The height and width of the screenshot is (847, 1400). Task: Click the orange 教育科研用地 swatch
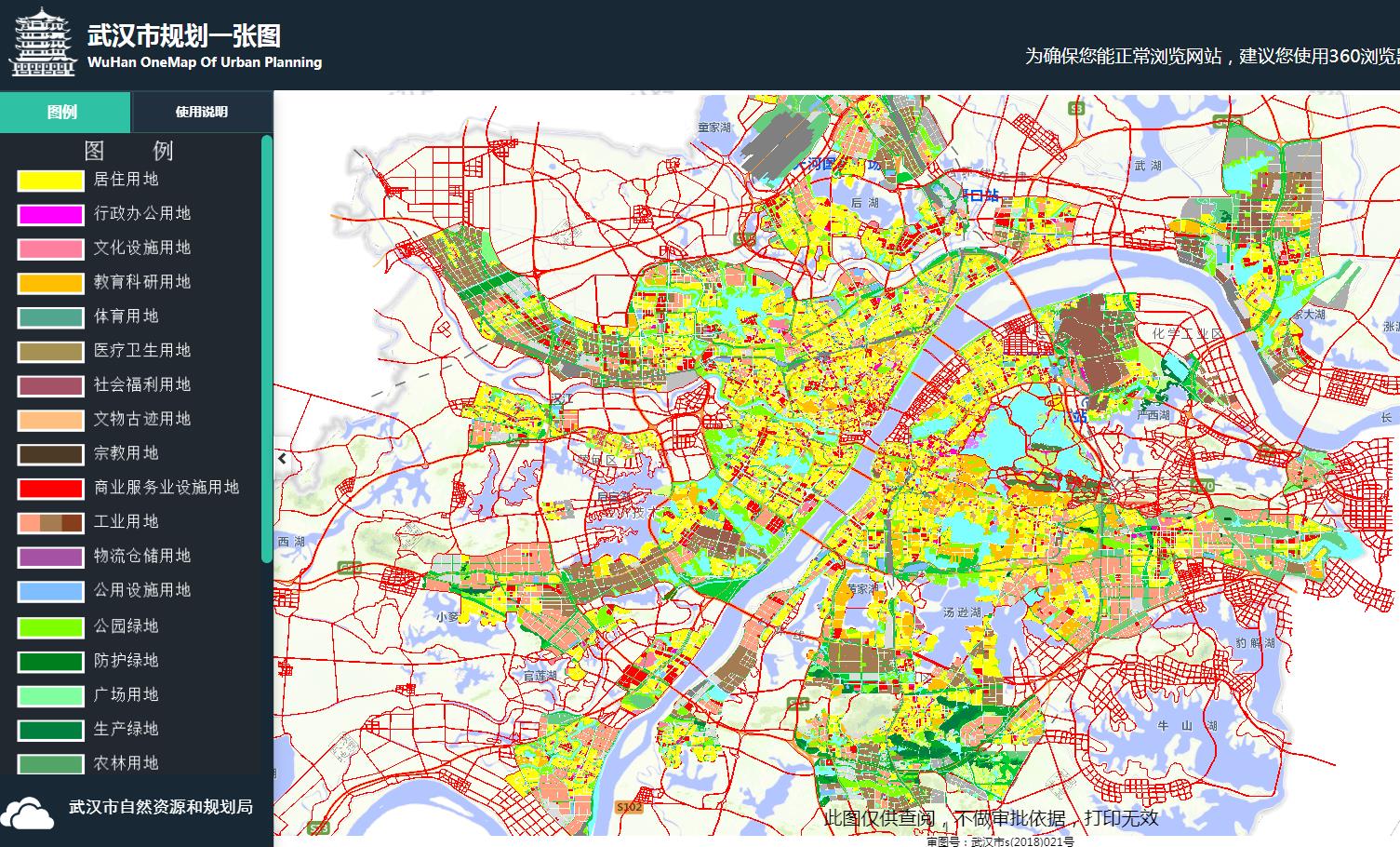pos(50,283)
